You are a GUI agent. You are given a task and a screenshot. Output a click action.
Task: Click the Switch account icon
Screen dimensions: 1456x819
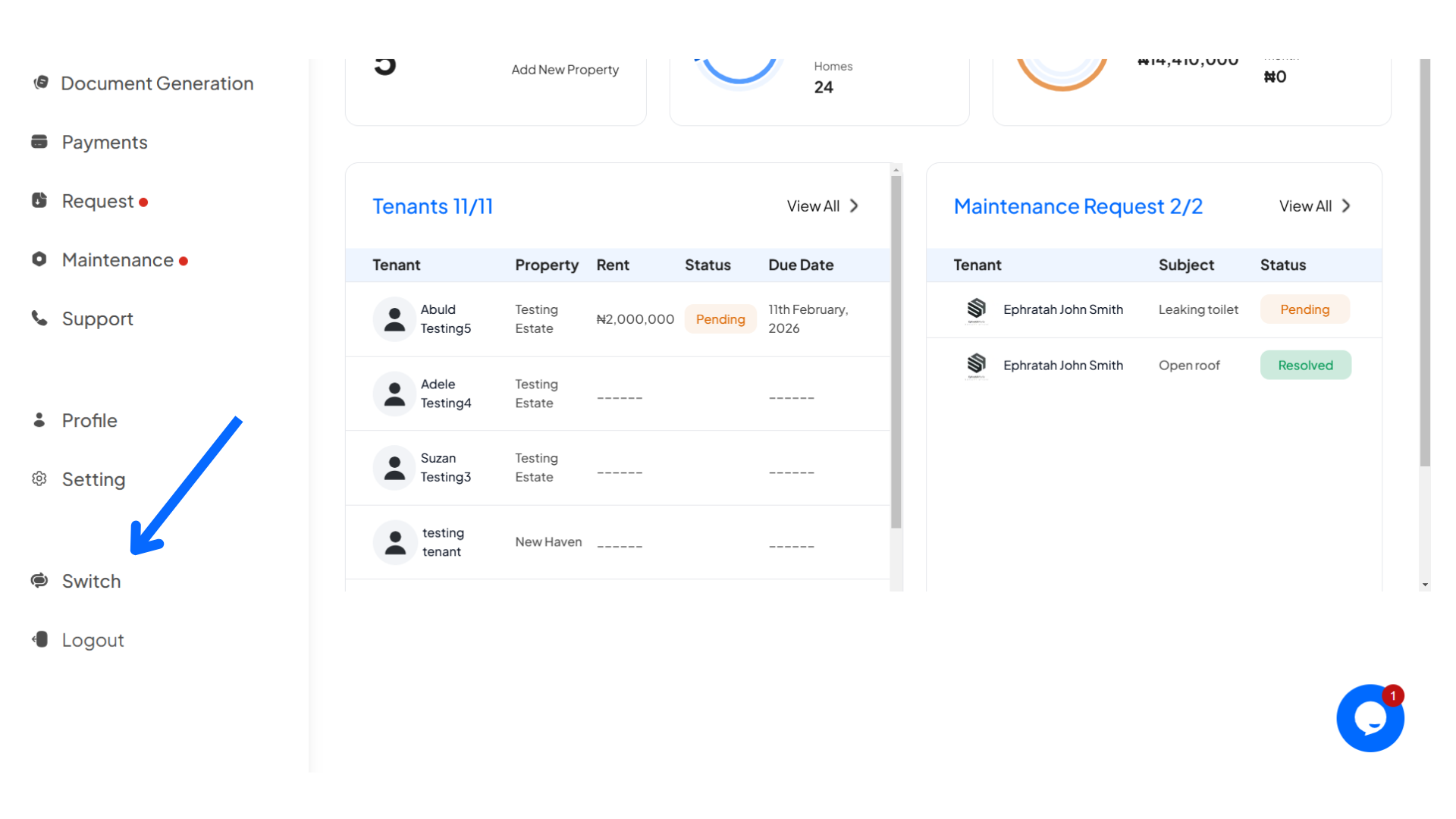coord(39,580)
